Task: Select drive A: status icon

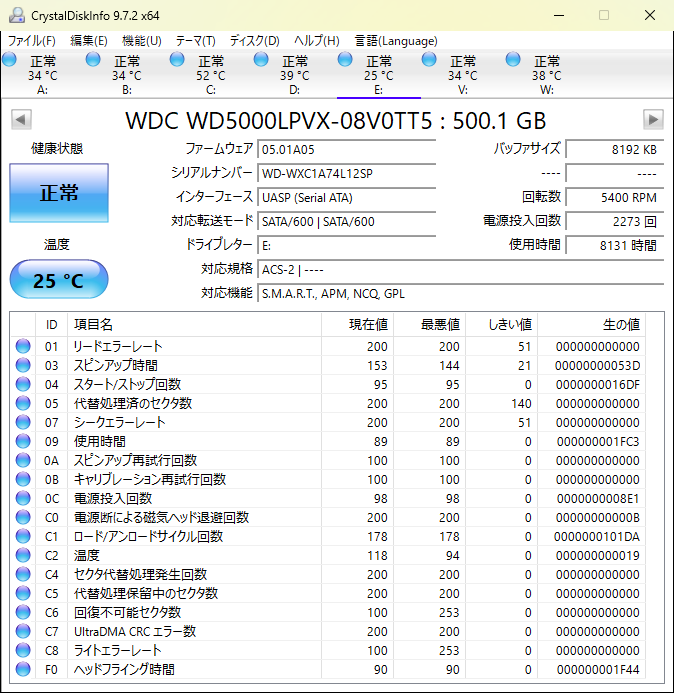Action: [10, 60]
